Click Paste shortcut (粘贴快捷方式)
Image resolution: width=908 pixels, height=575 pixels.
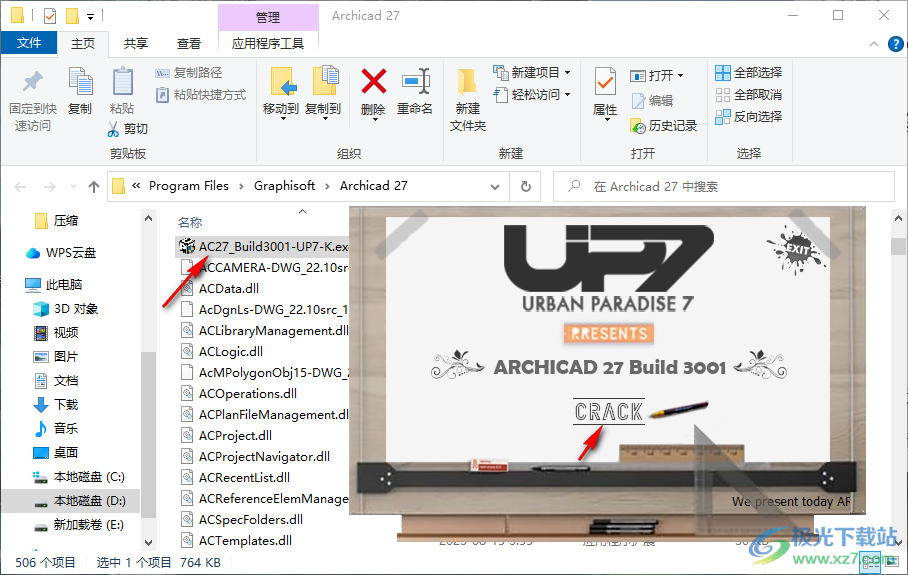tap(201, 94)
